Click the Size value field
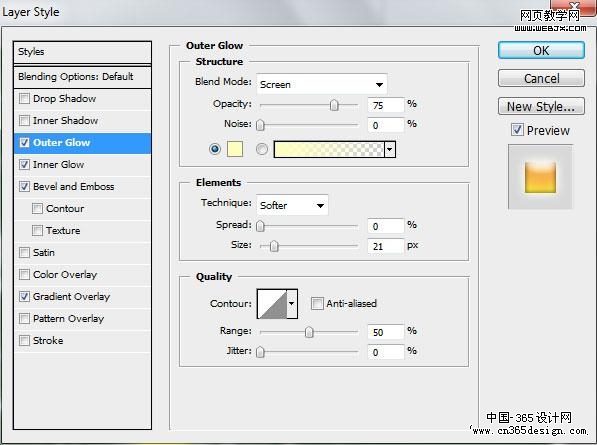This screenshot has height=445, width=597. 385,246
